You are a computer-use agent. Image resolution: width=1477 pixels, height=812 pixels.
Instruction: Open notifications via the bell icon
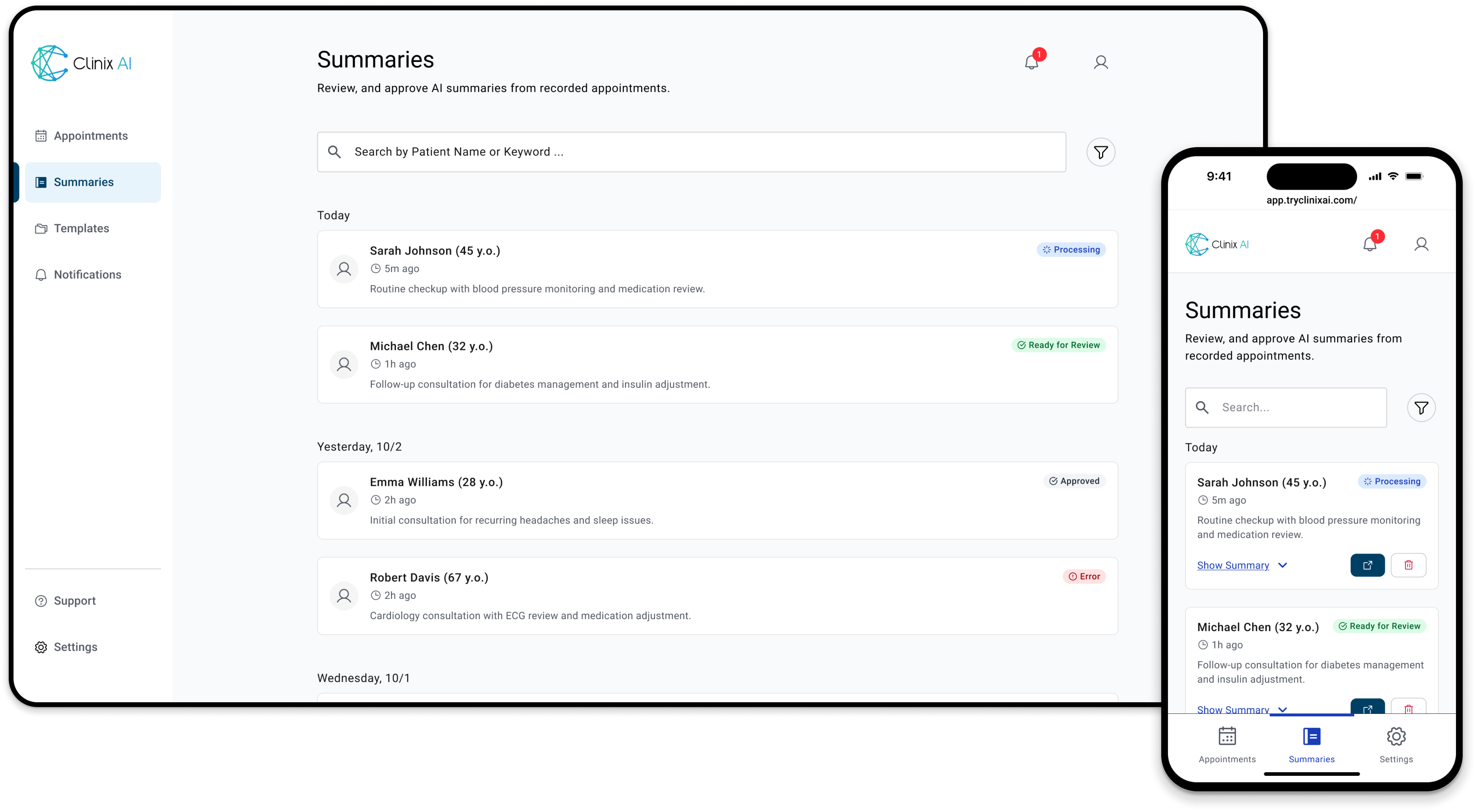pyautogui.click(x=1032, y=62)
